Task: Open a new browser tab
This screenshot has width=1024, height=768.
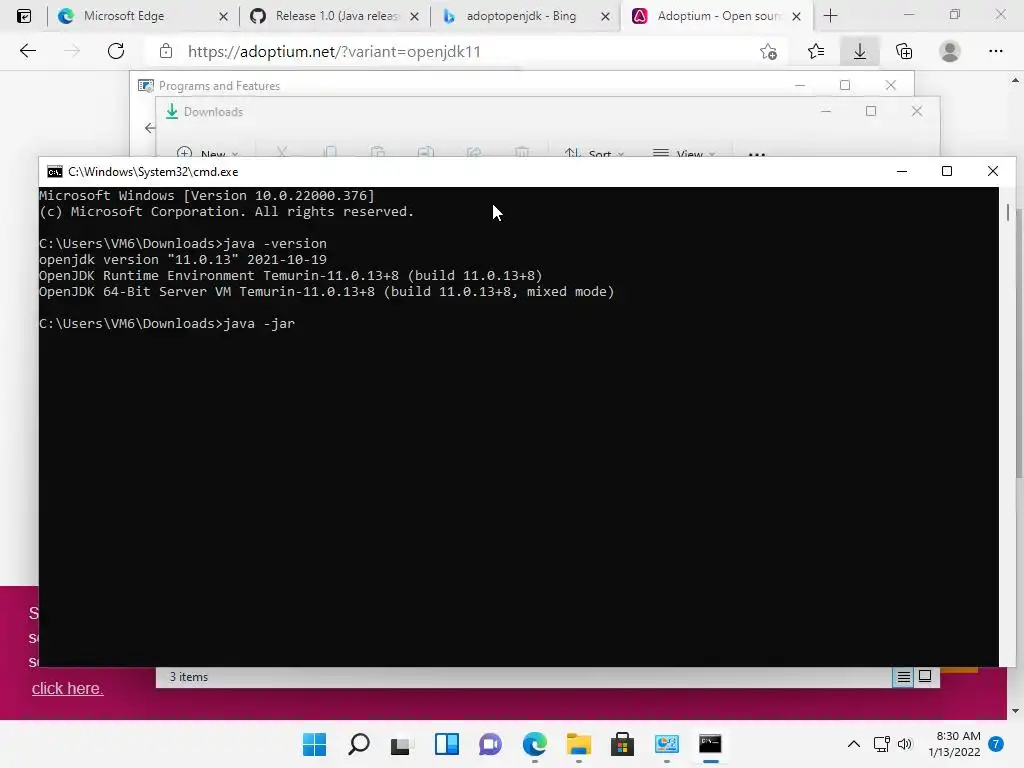Action: [830, 16]
